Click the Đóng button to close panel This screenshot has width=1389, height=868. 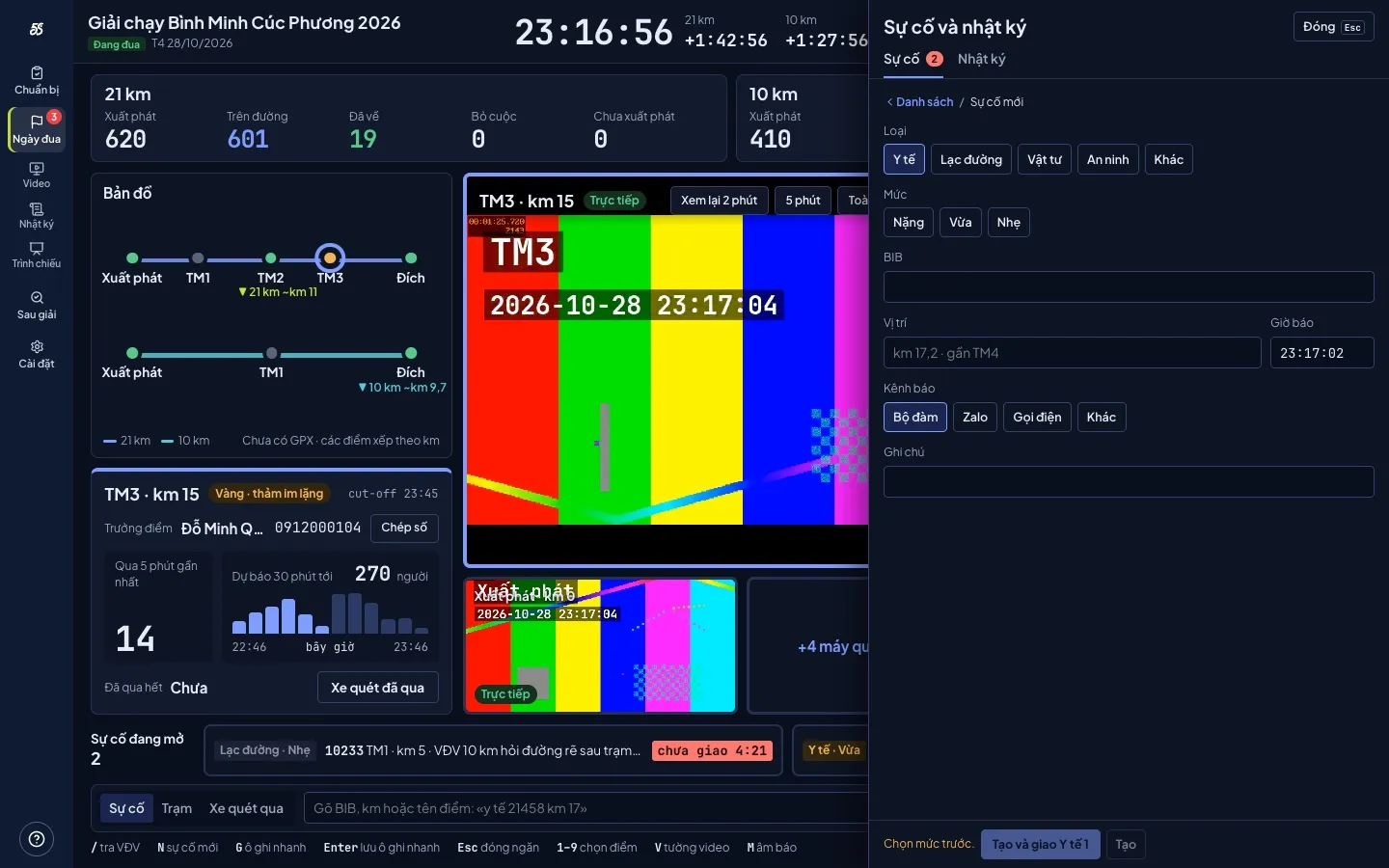click(1333, 27)
